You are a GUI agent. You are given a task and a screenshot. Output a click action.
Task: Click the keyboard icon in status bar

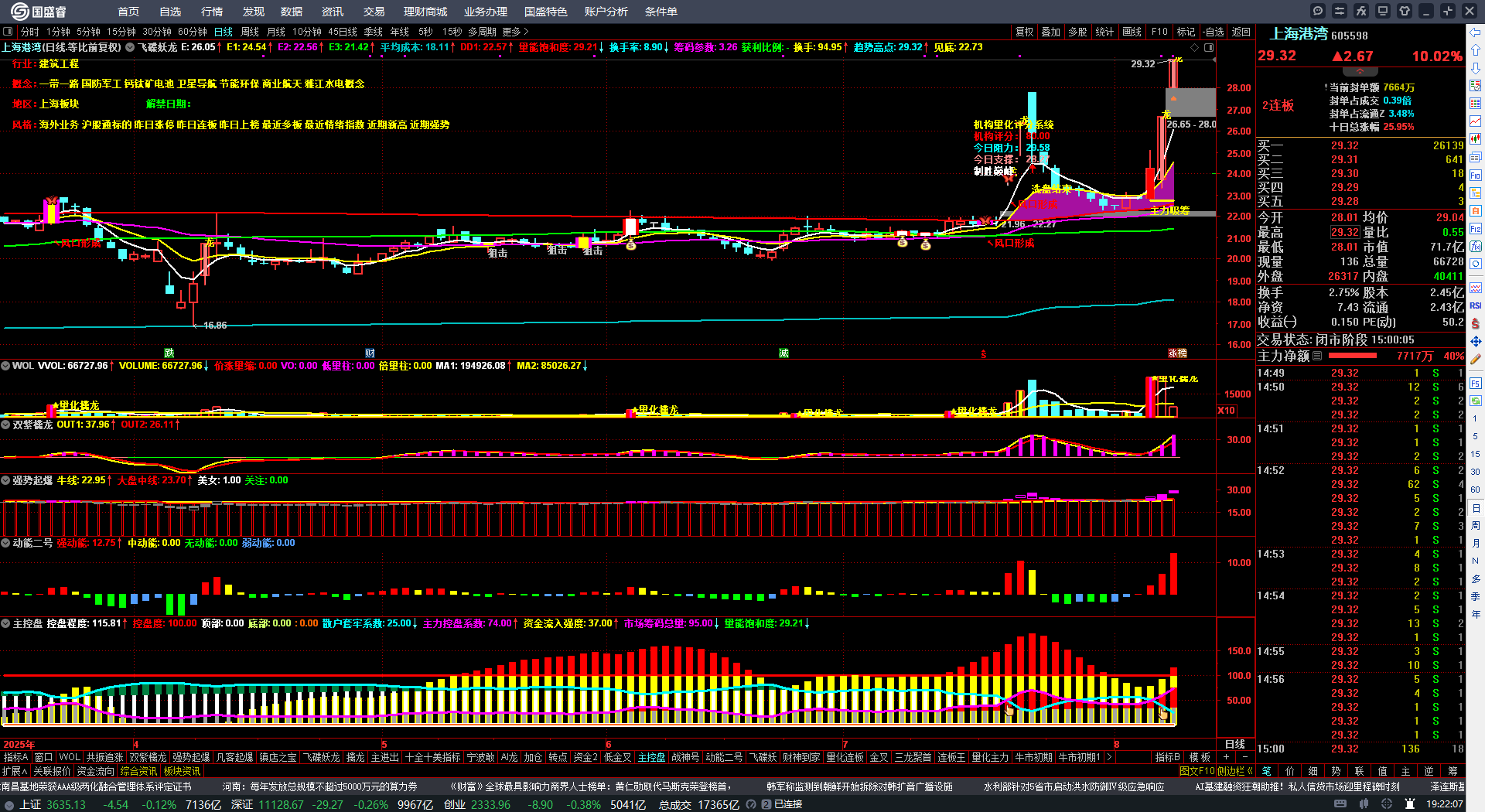(x=1340, y=804)
